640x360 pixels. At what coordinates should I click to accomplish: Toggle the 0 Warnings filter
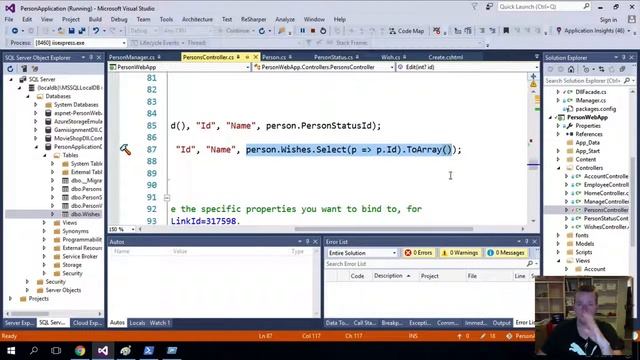point(460,253)
